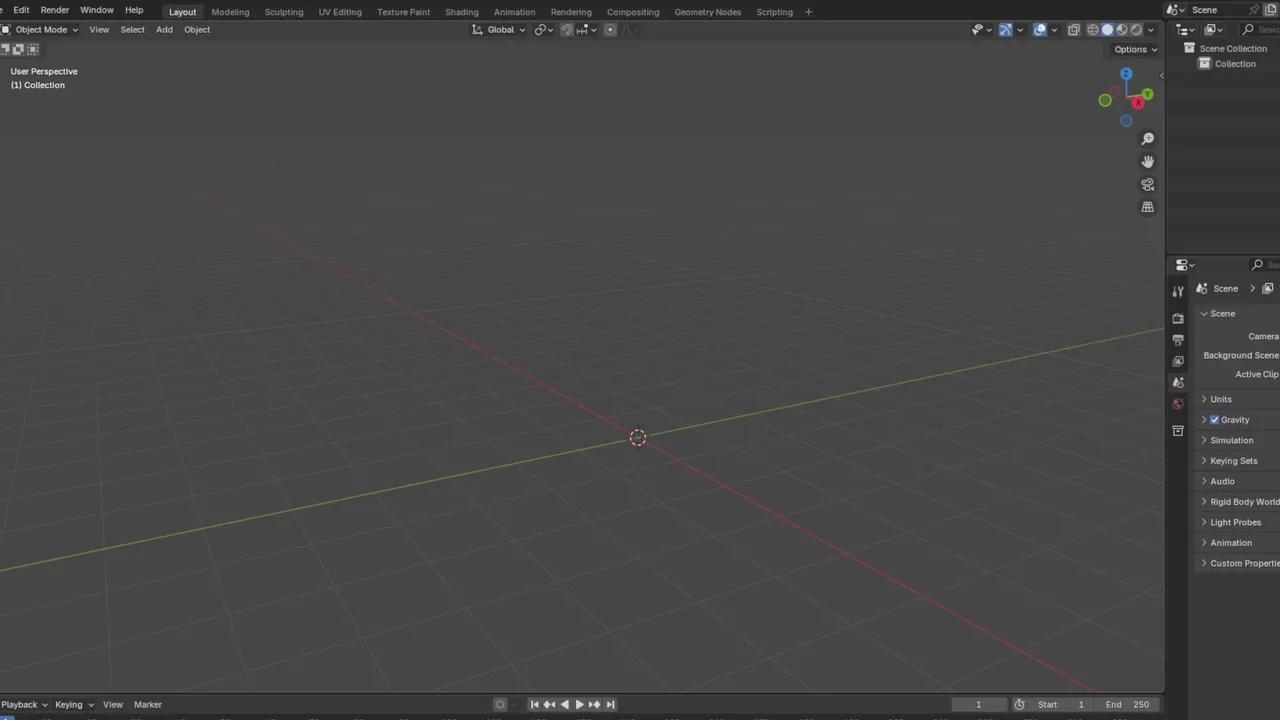Image resolution: width=1280 pixels, height=720 pixels.
Task: Open the Tool properties tab
Action: pos(1178,291)
